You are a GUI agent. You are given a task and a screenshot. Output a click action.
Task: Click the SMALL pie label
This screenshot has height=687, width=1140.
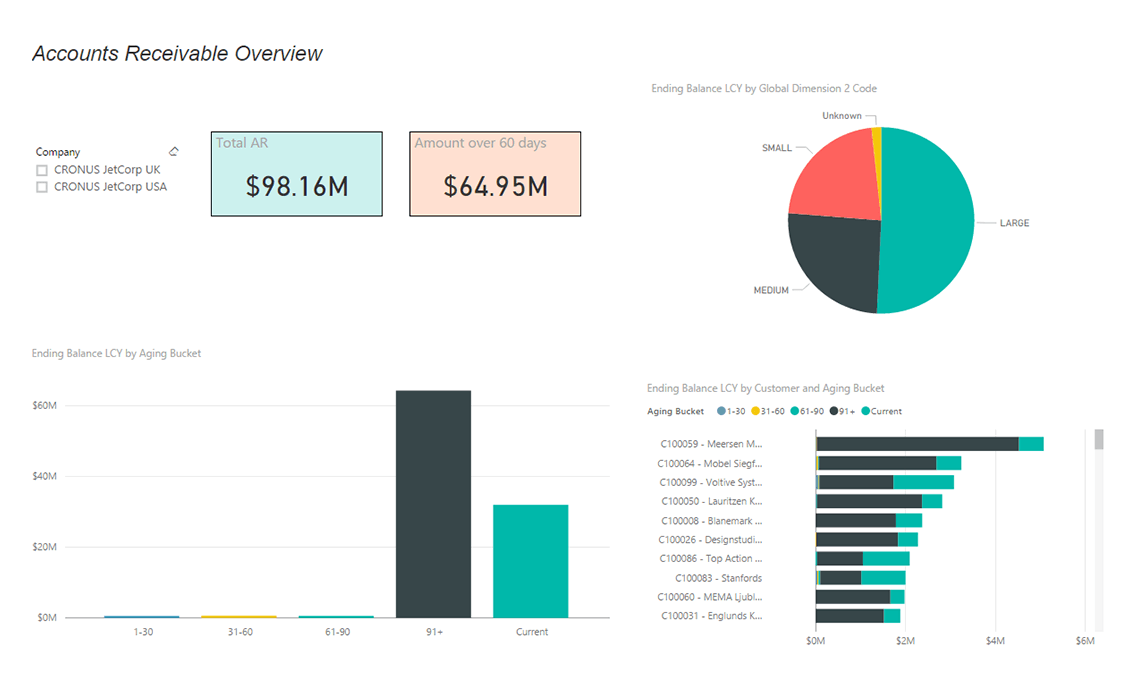coord(776,148)
